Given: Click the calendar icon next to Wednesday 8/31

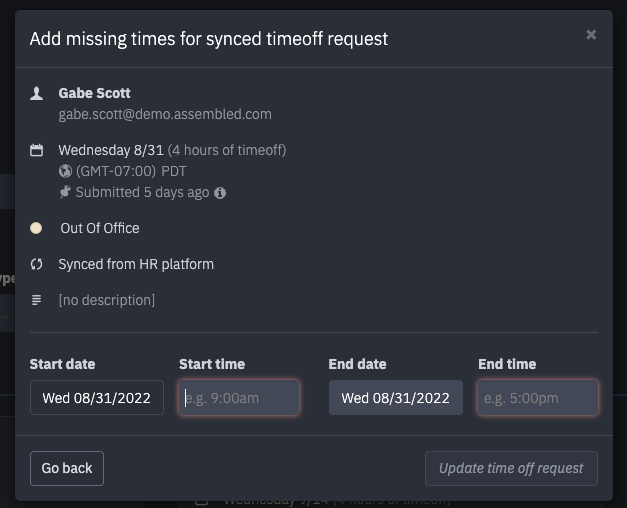Looking at the screenshot, I should tap(36, 150).
